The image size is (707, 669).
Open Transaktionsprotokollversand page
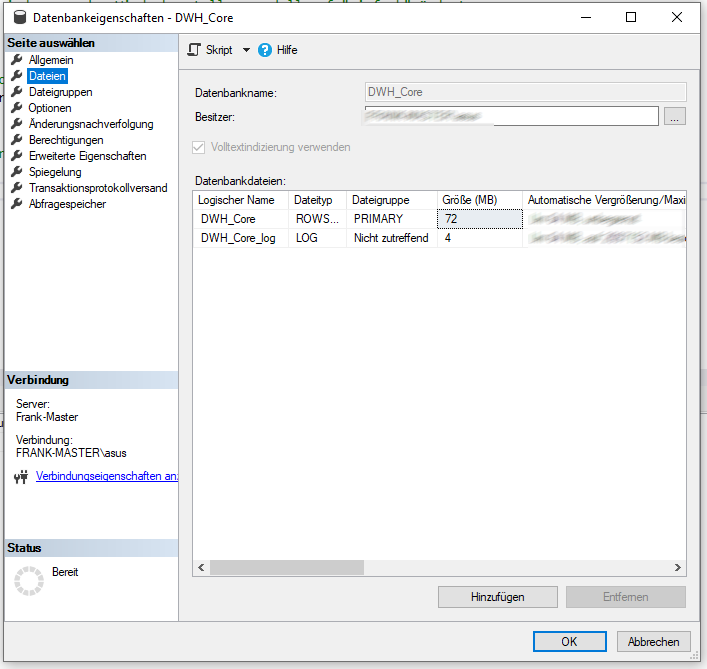coord(98,188)
